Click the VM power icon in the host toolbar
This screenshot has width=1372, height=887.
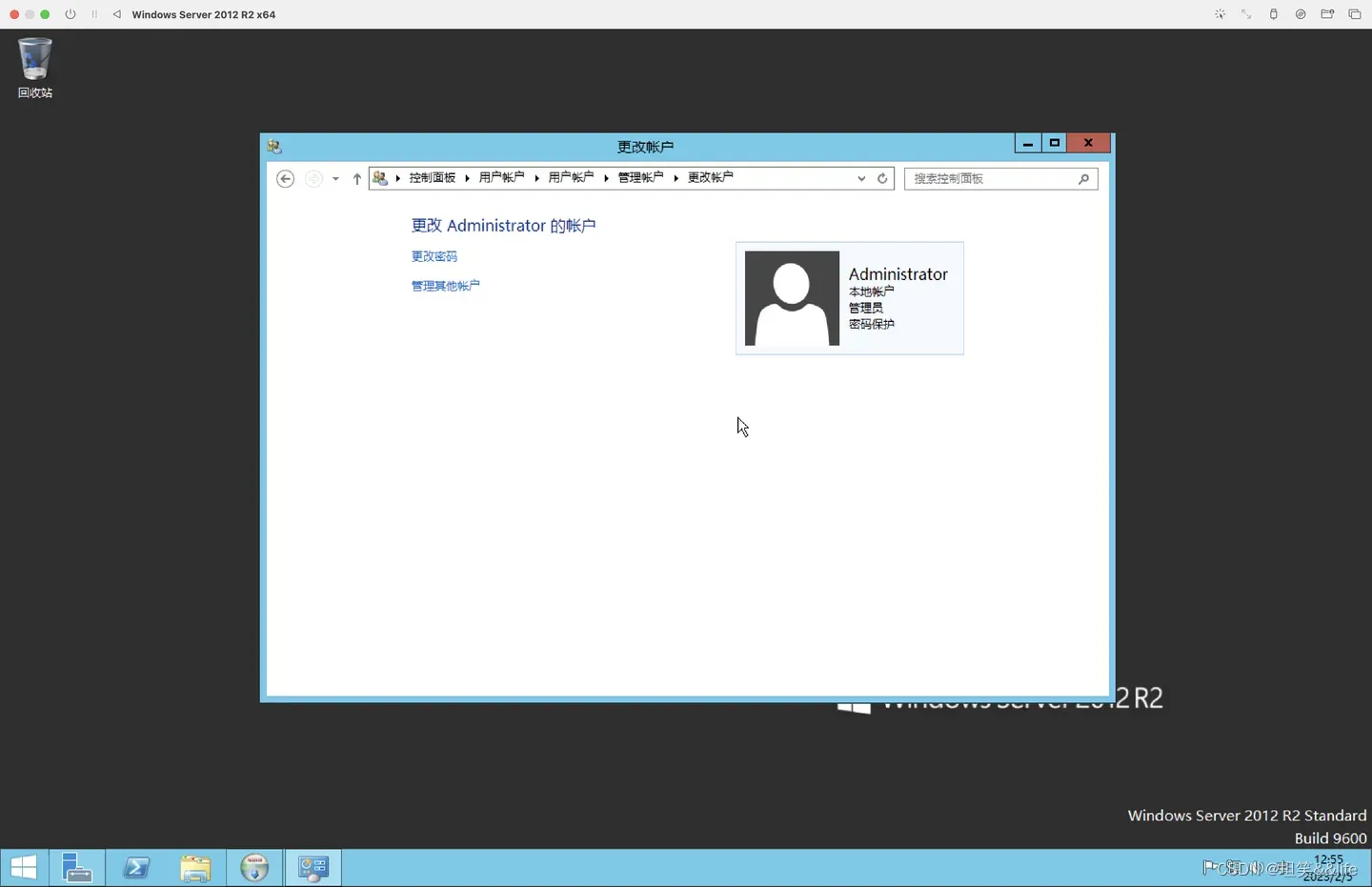click(71, 14)
